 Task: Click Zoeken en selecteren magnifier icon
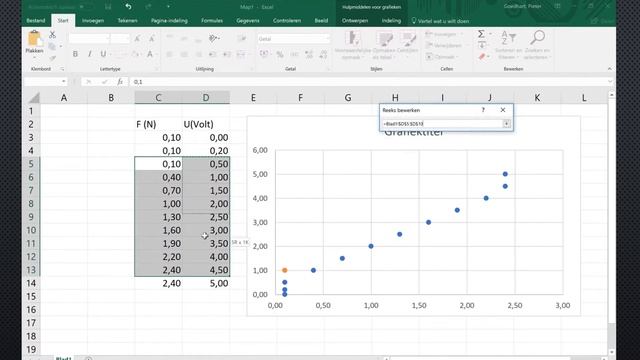pos(537,38)
